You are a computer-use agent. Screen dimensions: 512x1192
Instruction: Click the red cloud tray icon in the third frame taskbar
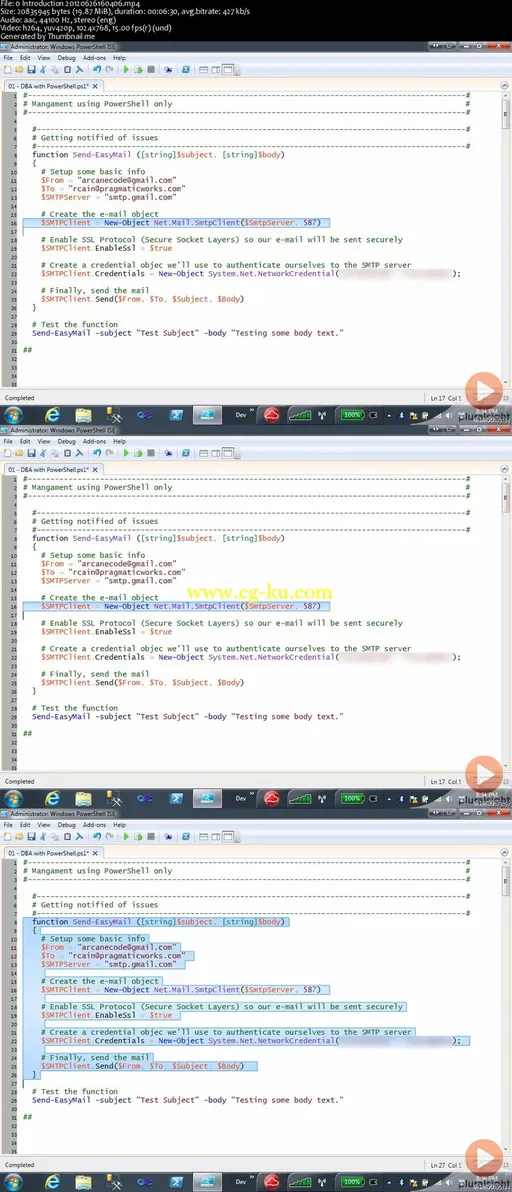[271, 1181]
